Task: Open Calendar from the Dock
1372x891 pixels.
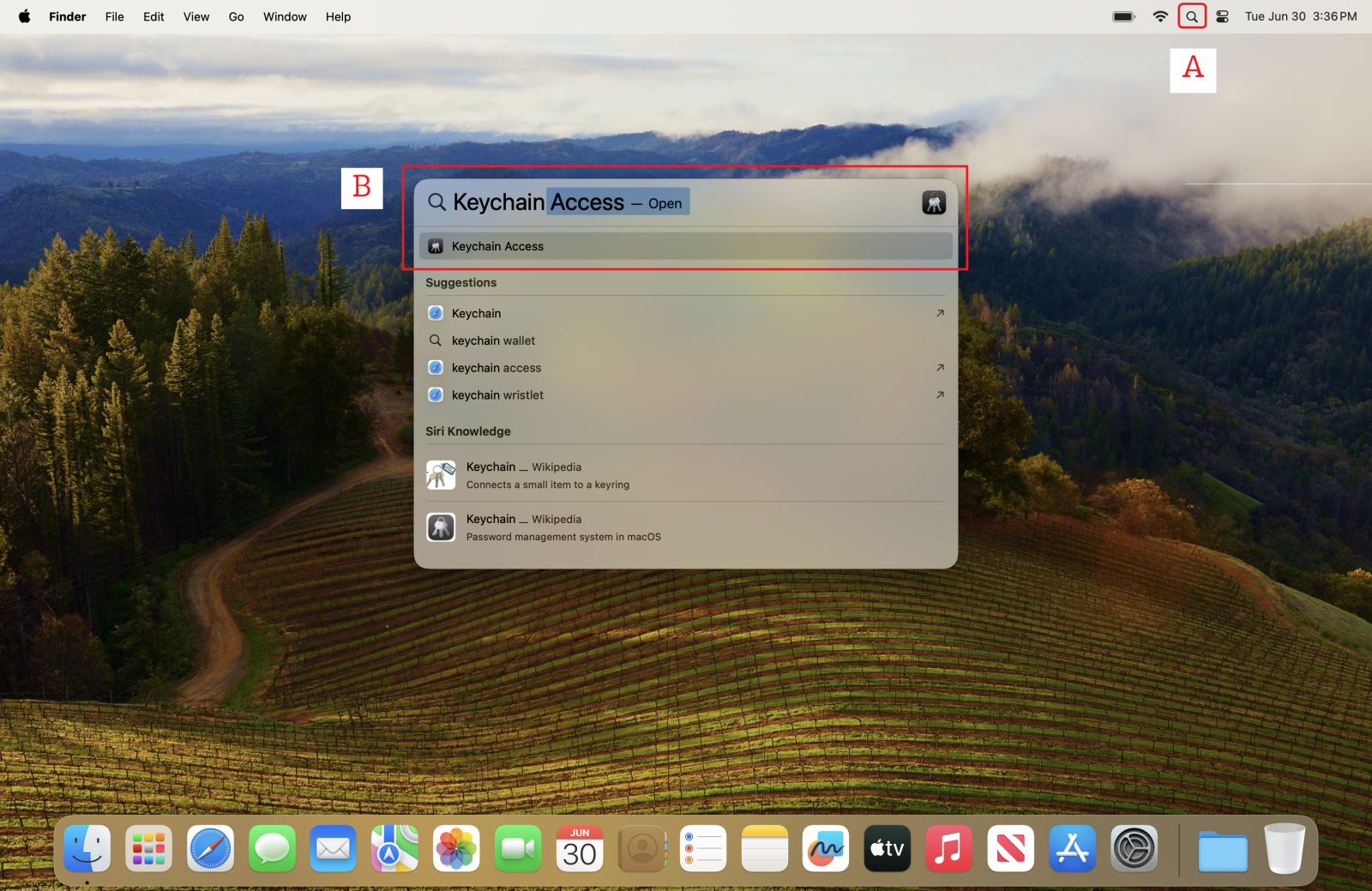Action: [580, 849]
